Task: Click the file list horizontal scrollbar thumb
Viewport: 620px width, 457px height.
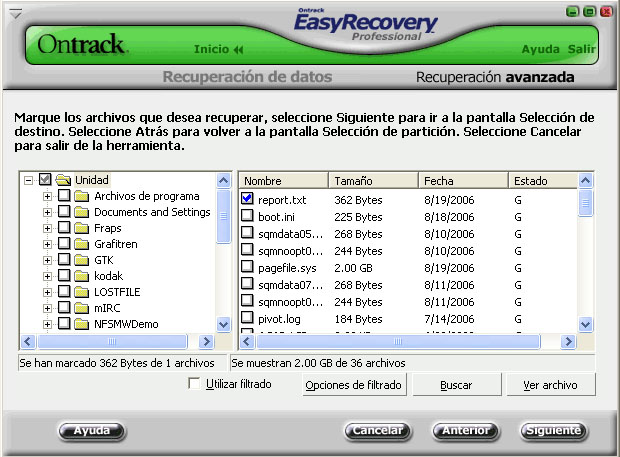Action: click(x=398, y=342)
